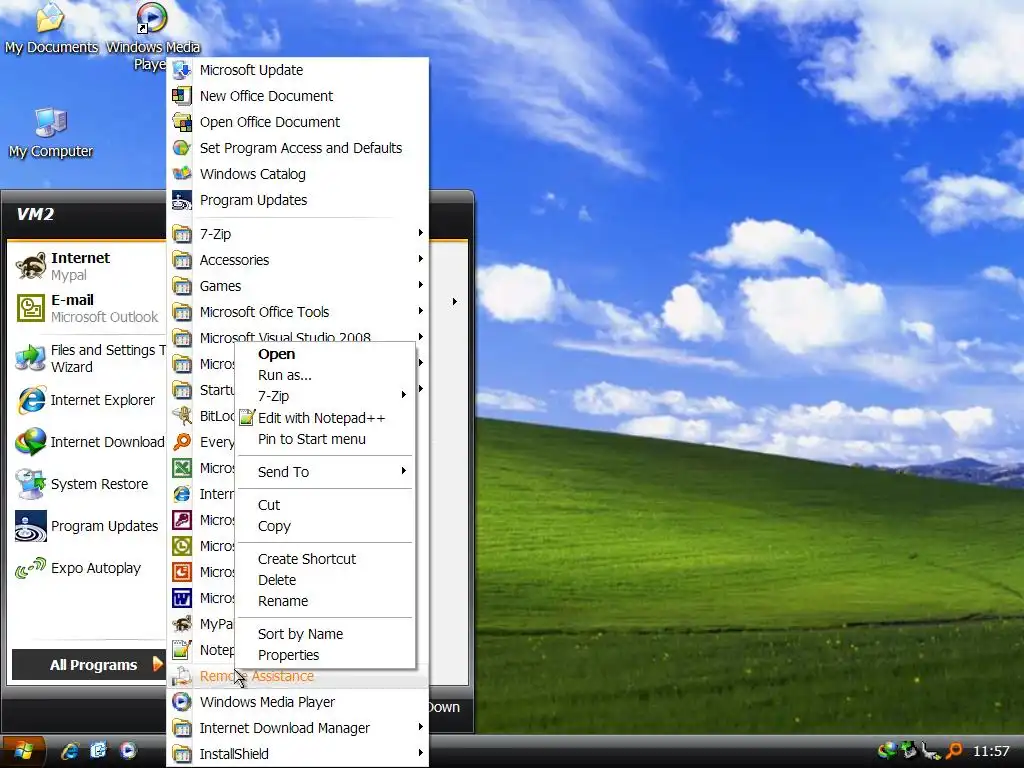1024x768 pixels.
Task: Click Media Player quick launch icon
Action: [x=128, y=751]
